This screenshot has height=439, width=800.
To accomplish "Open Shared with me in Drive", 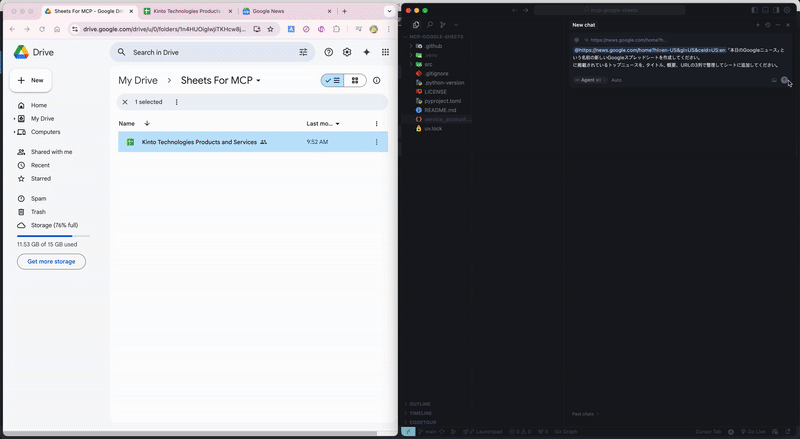I will (51, 152).
